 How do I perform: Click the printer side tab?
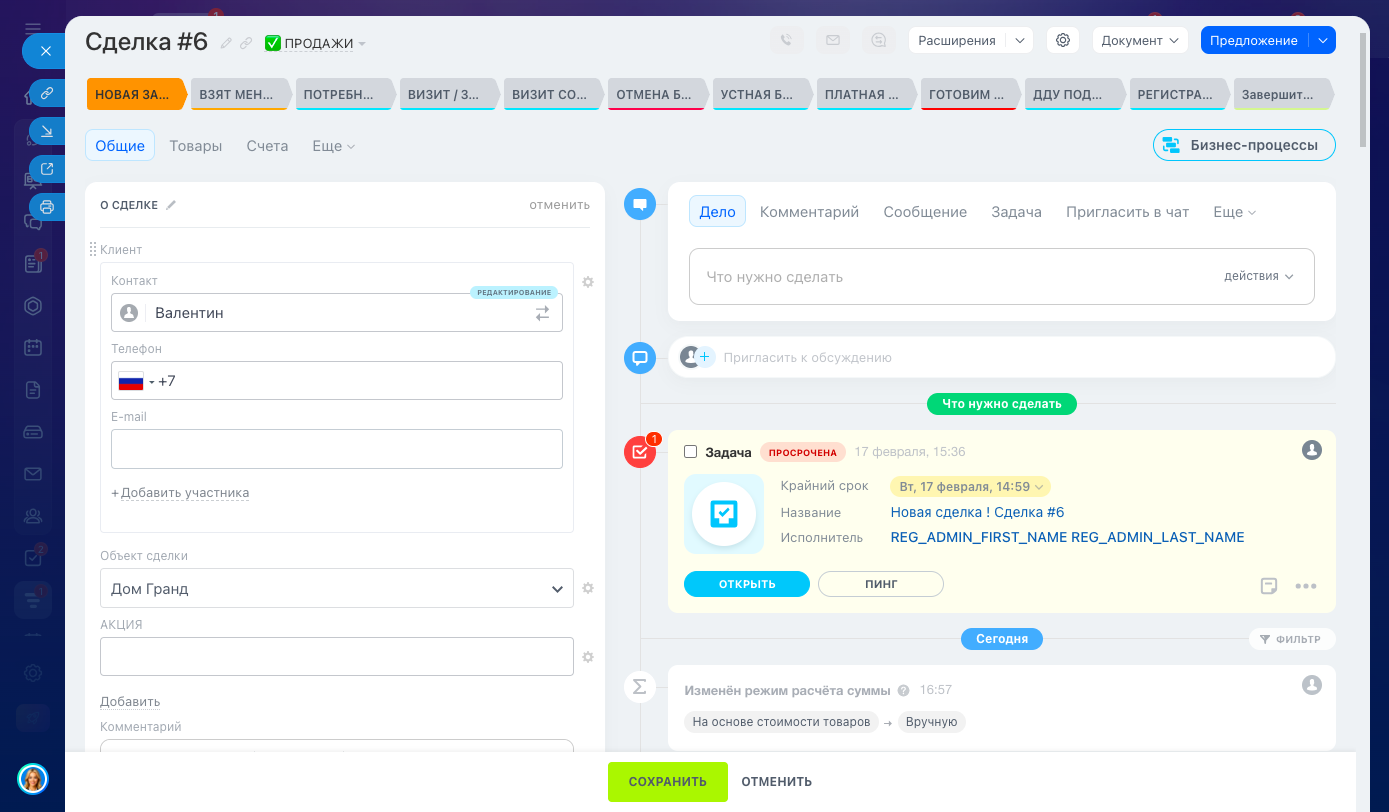46,207
